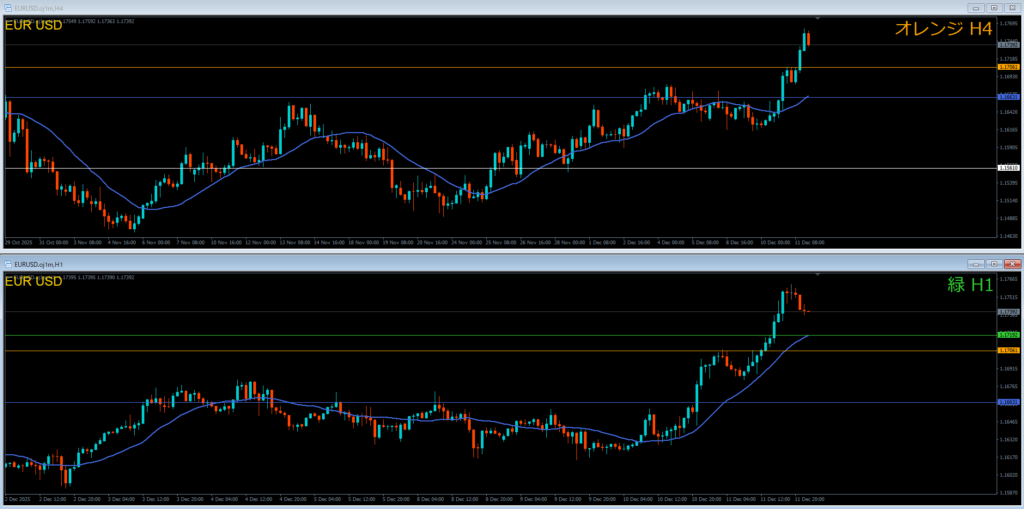Click the blue price label on H1 price axis

coord(1008,402)
